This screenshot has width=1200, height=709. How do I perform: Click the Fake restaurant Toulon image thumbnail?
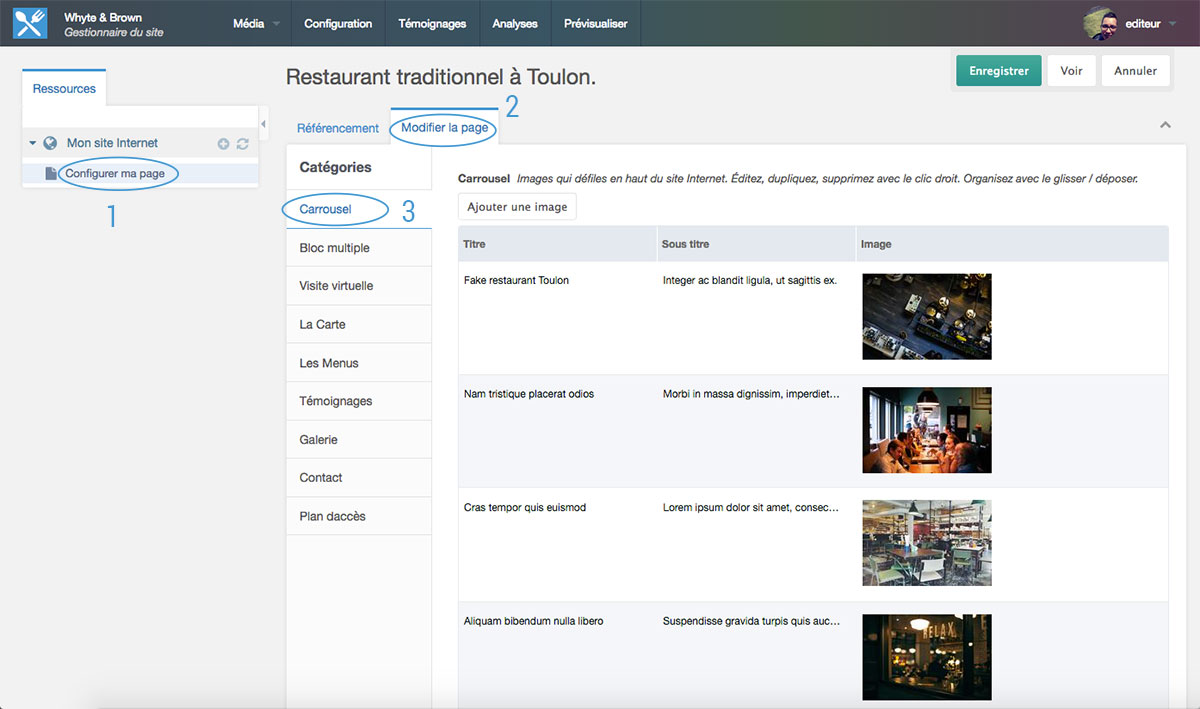point(927,317)
